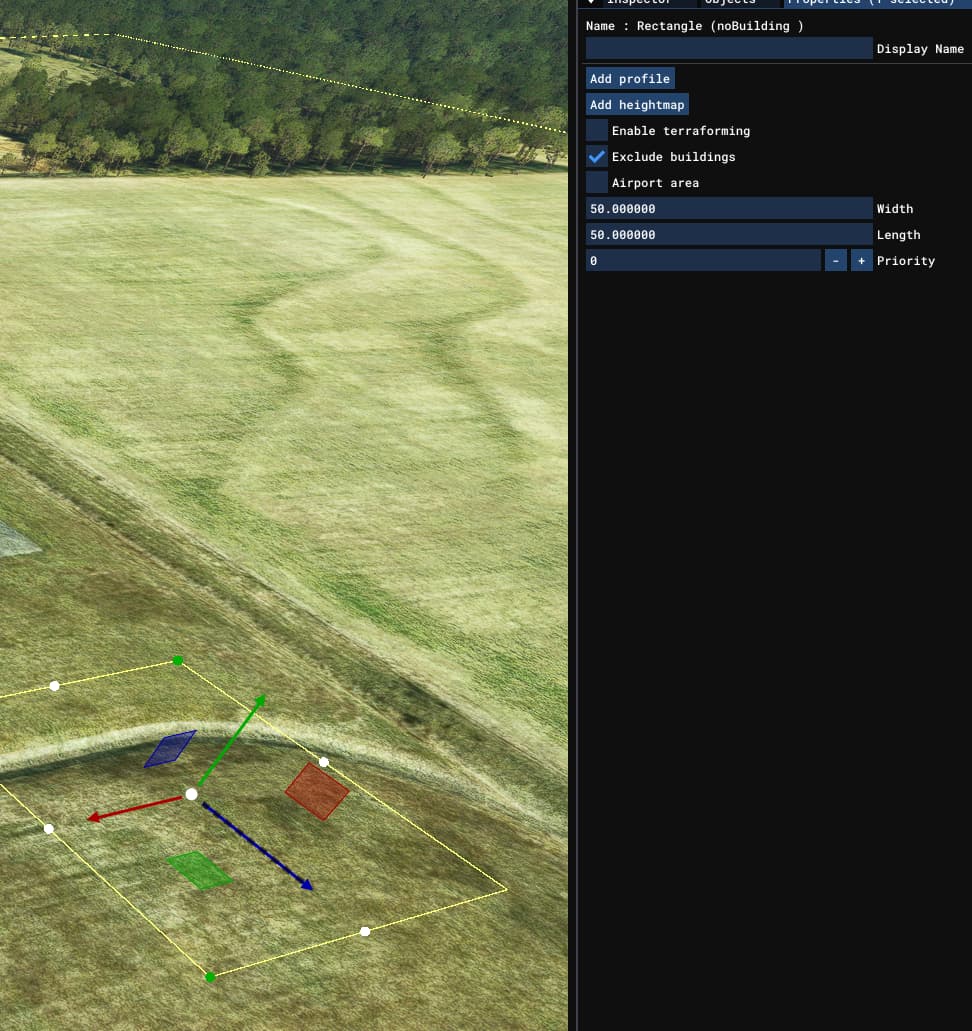Decrease Priority with the minus button
972x1031 pixels.
(835, 260)
